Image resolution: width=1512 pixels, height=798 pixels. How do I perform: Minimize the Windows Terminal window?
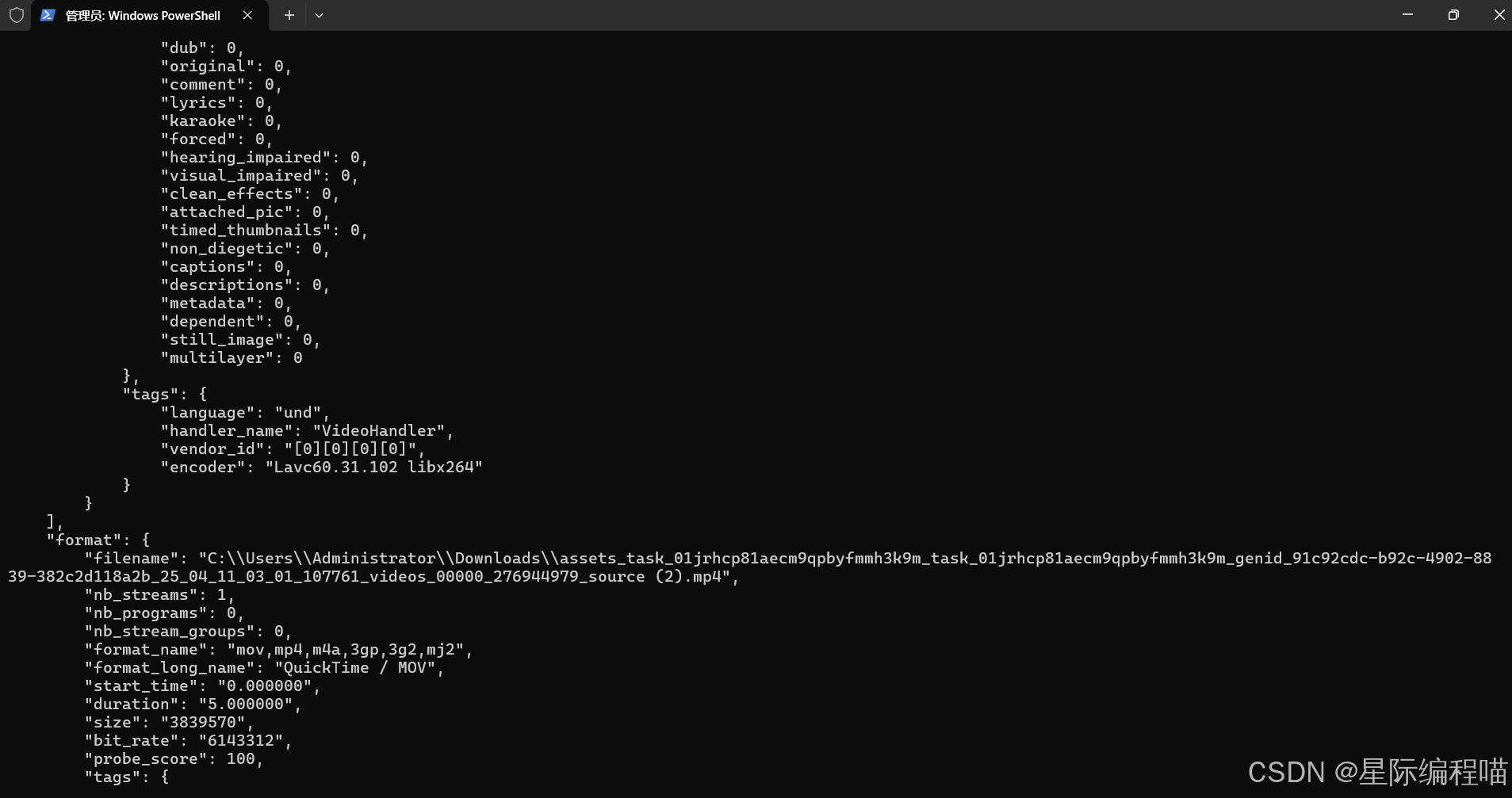(1408, 14)
